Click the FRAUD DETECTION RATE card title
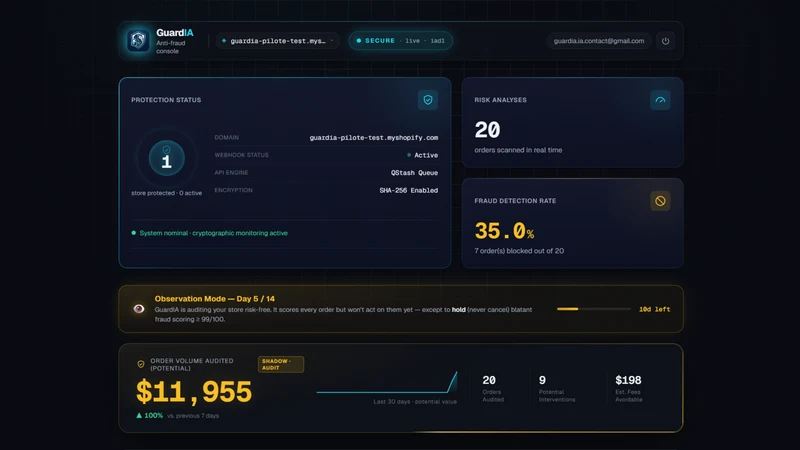Viewport: 800px width, 450px height. (515, 201)
